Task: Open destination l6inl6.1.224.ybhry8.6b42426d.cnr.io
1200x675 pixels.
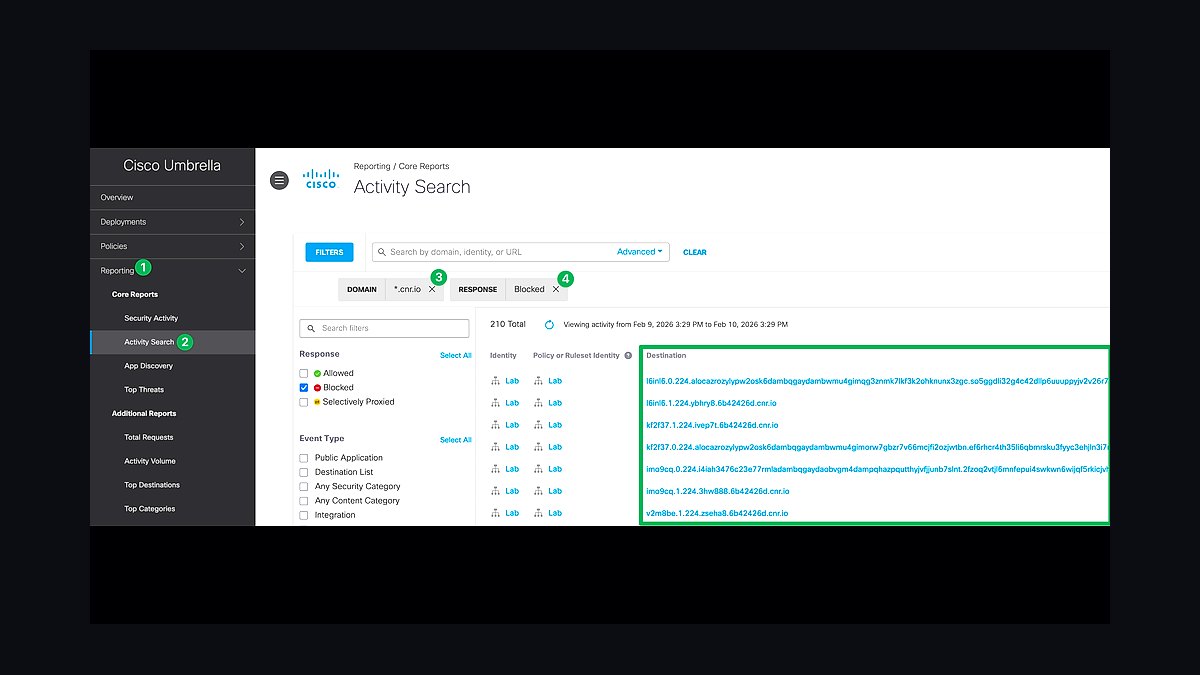Action: click(x=712, y=403)
